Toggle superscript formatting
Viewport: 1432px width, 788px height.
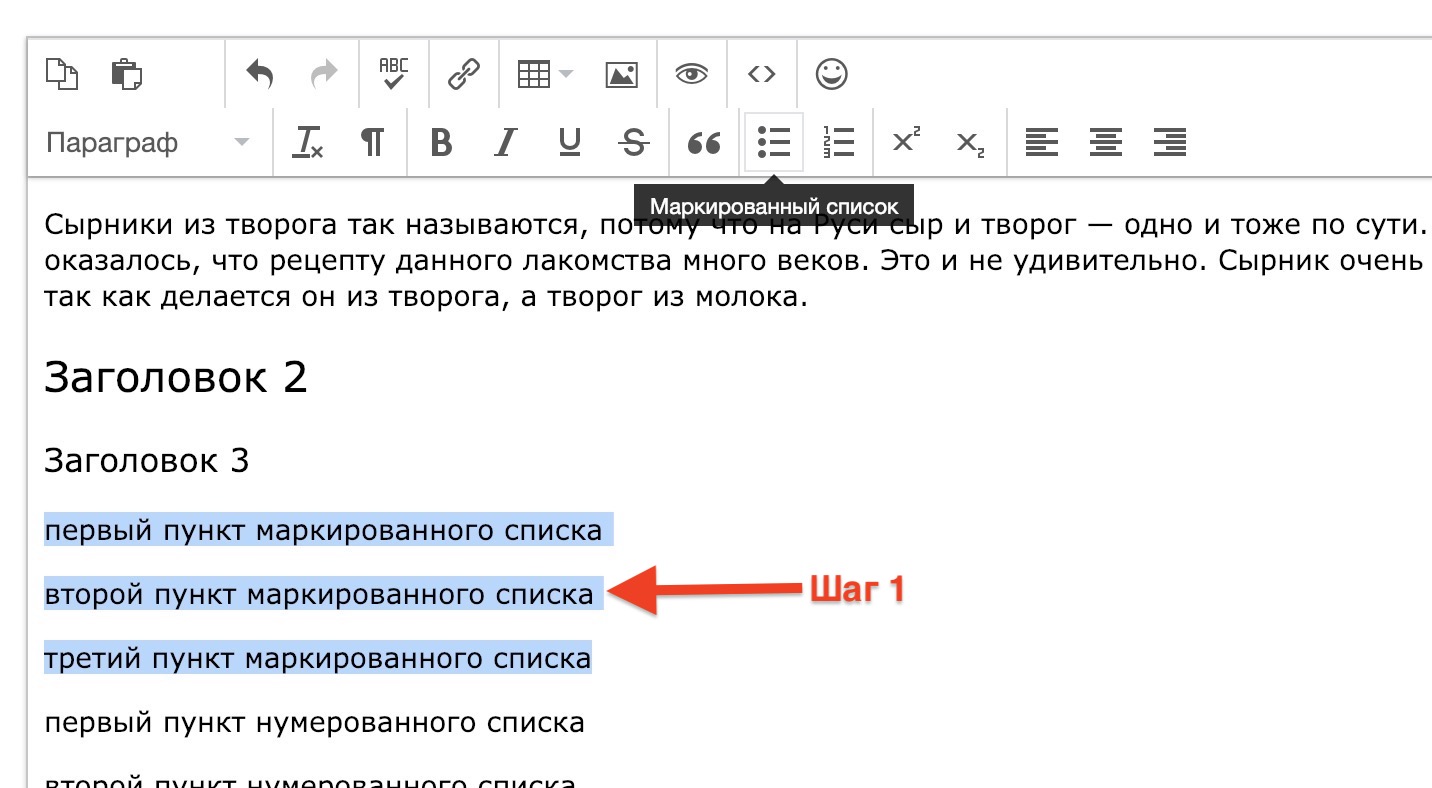(906, 141)
